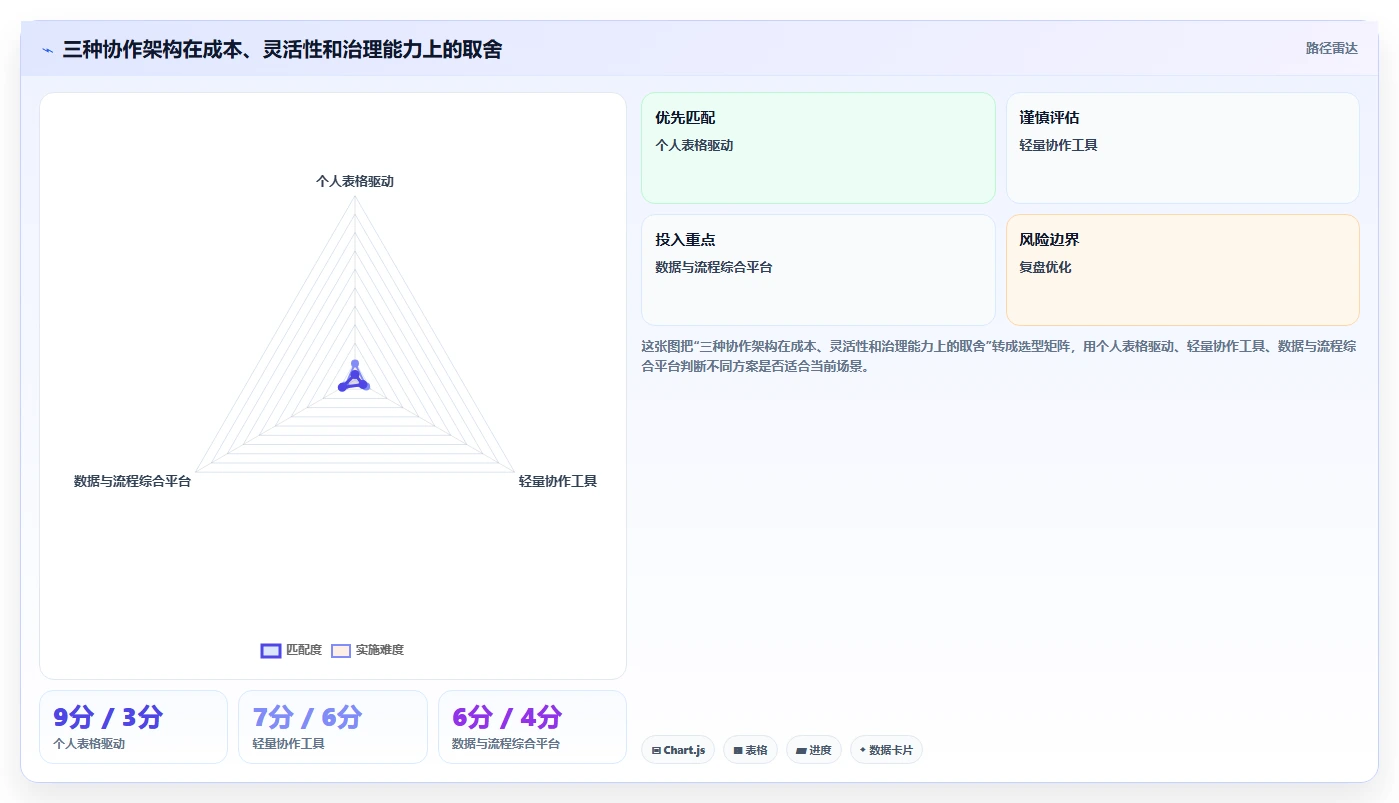Open the 谨慎评估 card

point(1182,148)
